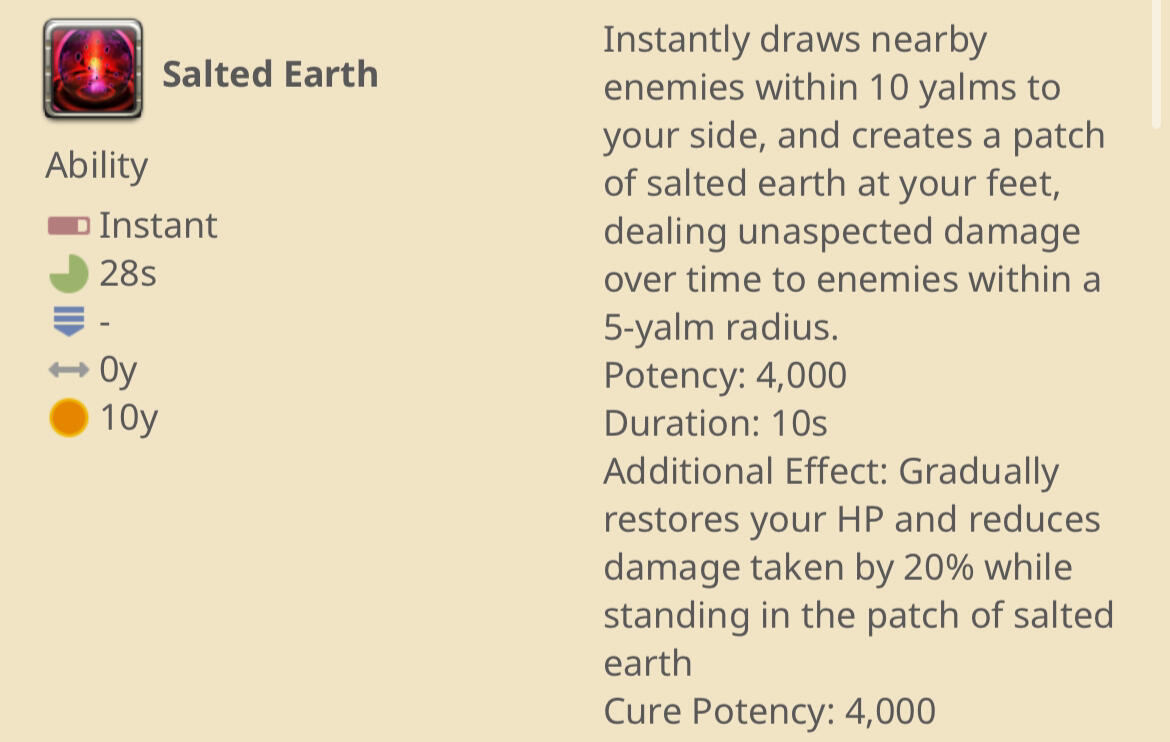Click the Potency: 4,000 line

pos(725,375)
